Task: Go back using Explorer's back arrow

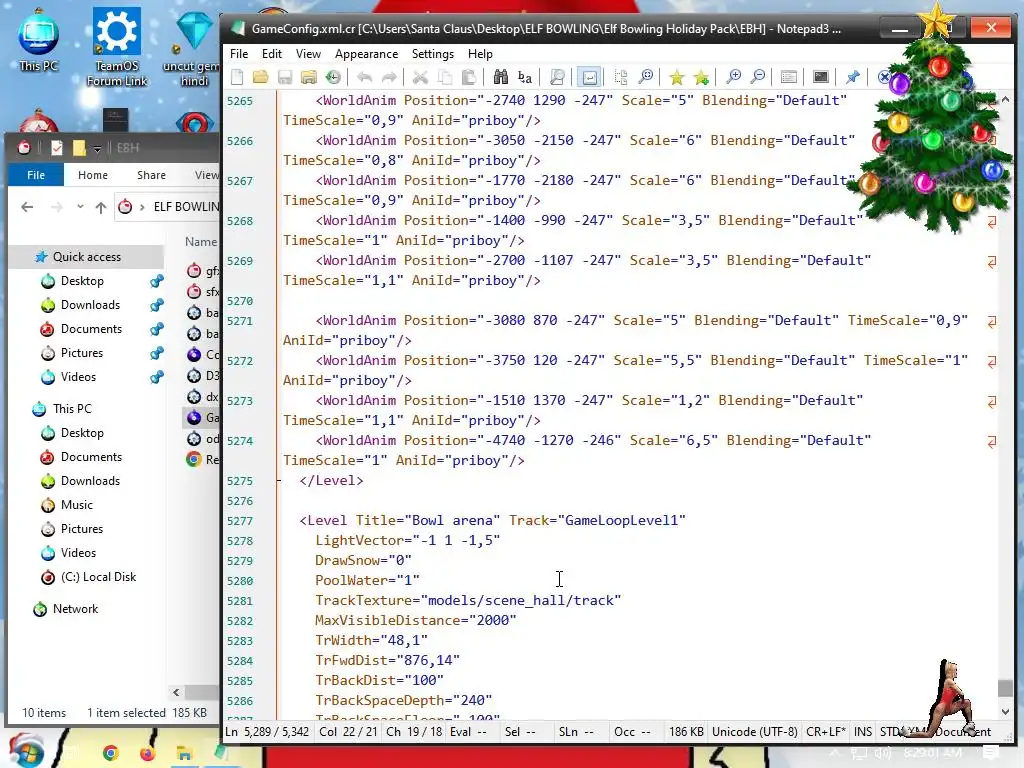Action: [27, 207]
